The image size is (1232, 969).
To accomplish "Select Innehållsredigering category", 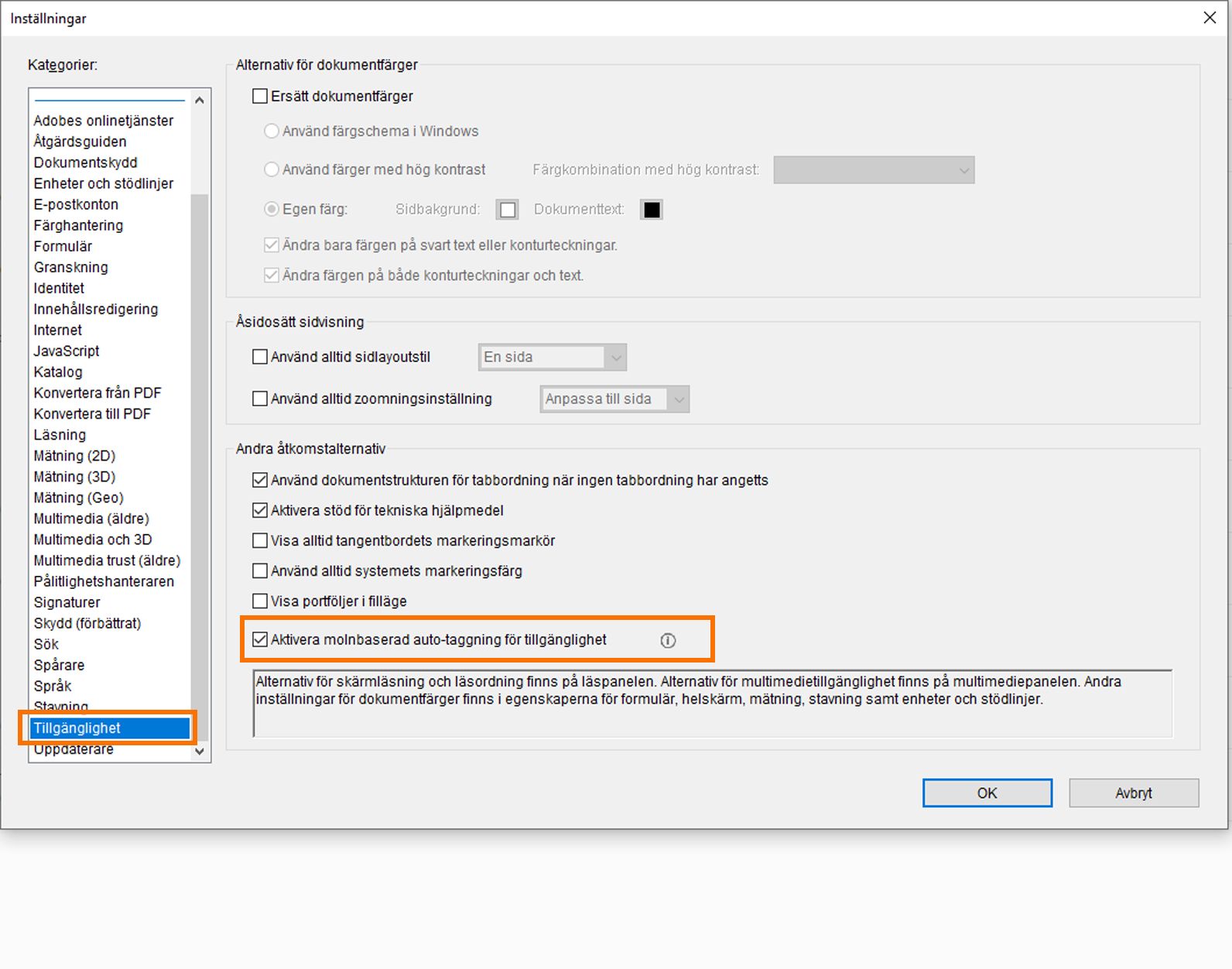I will (95, 309).
